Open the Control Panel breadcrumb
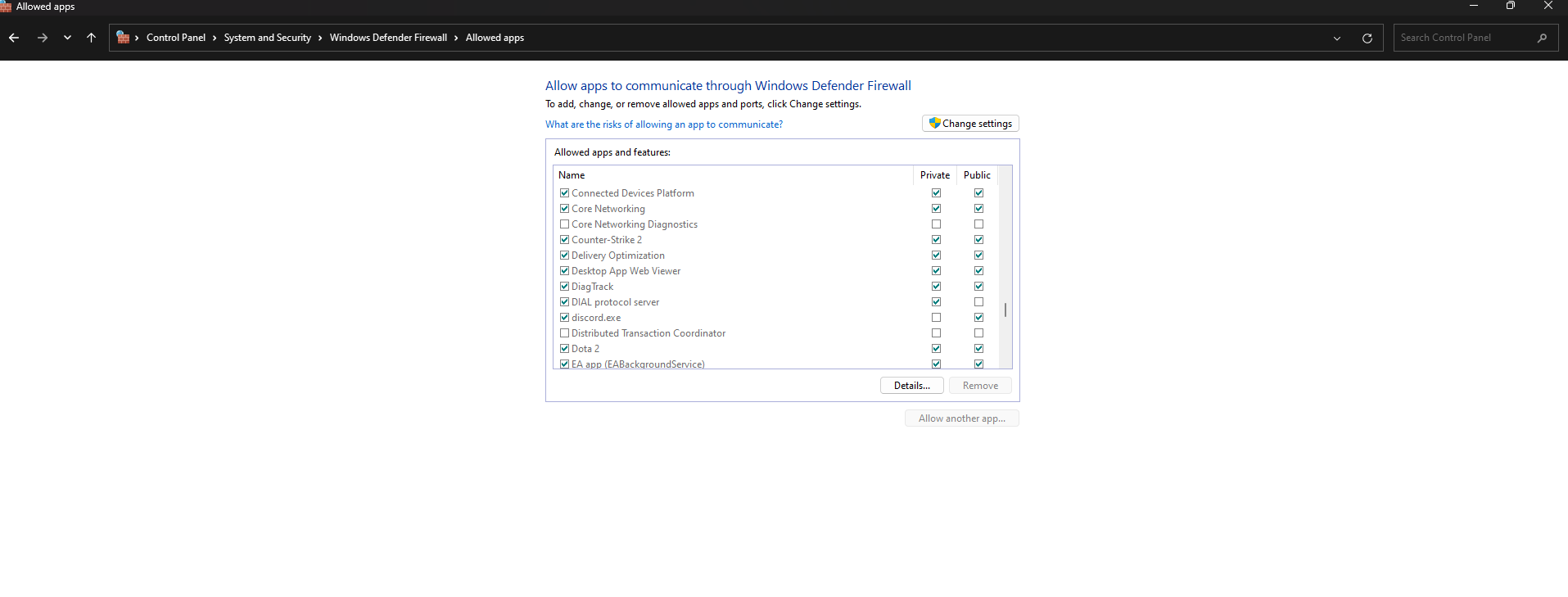The height and width of the screenshot is (597, 1568). pyautogui.click(x=176, y=38)
